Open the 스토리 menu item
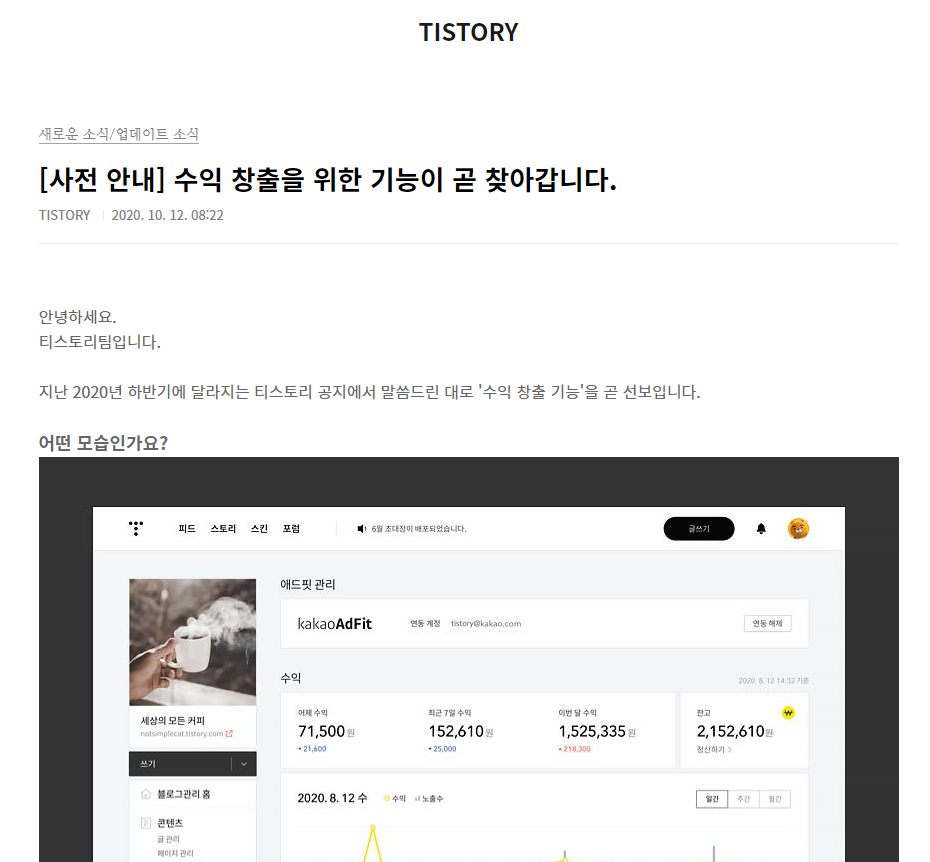The height and width of the screenshot is (862, 930). click(223, 529)
